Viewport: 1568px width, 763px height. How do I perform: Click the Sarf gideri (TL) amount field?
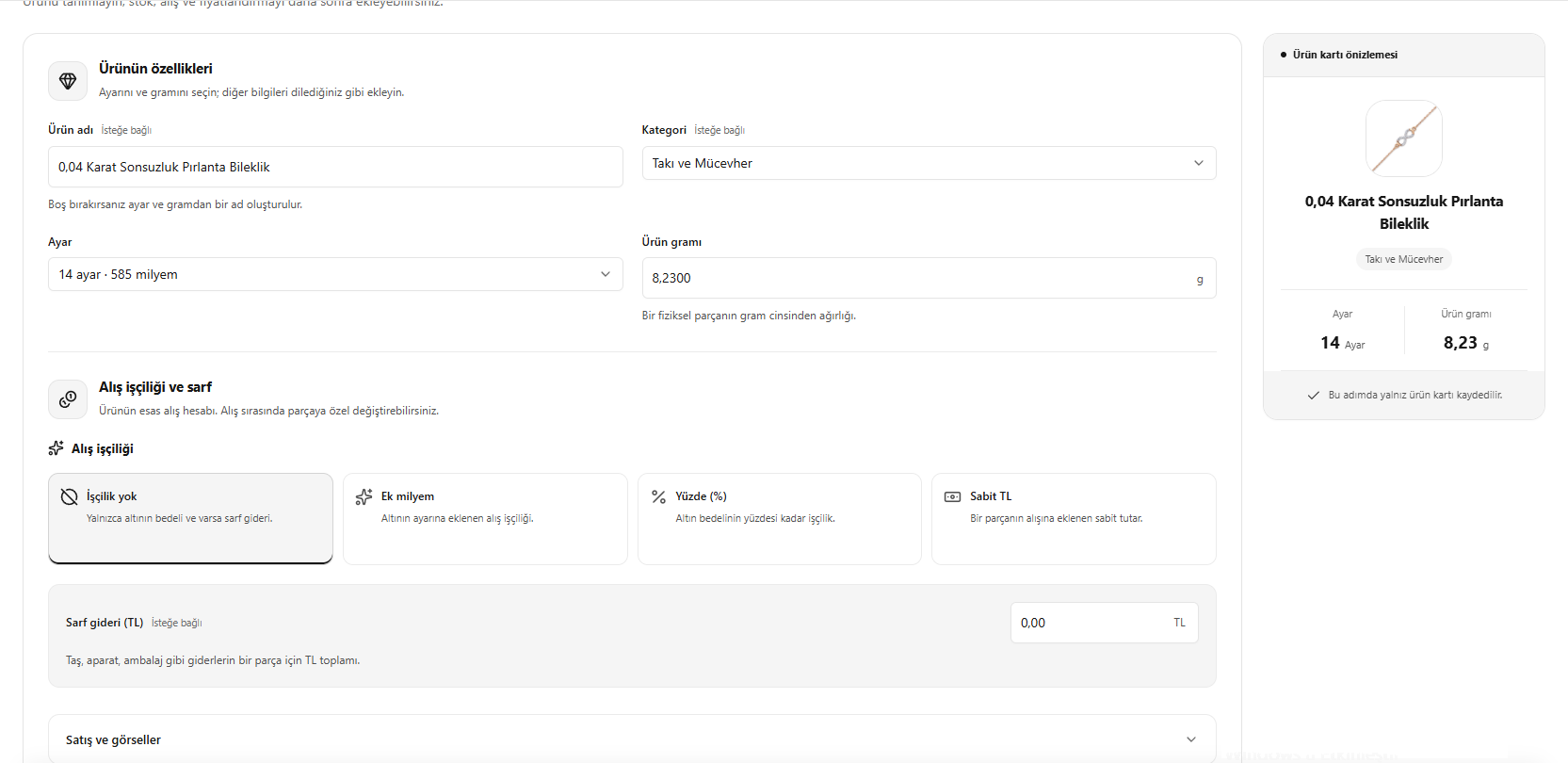pyautogui.click(x=1104, y=623)
